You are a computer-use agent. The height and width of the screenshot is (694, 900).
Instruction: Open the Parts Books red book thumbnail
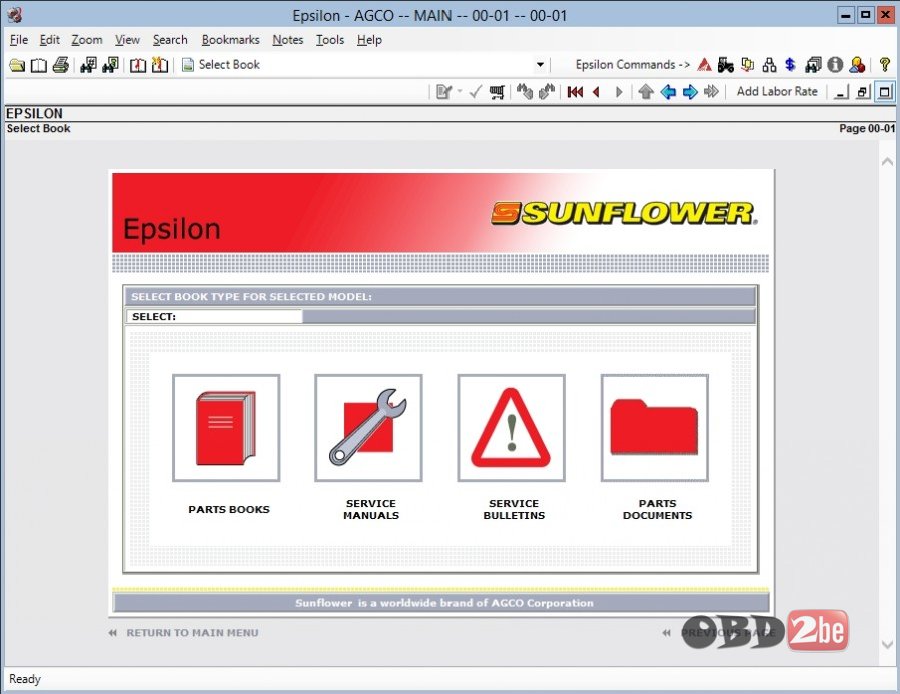point(226,428)
